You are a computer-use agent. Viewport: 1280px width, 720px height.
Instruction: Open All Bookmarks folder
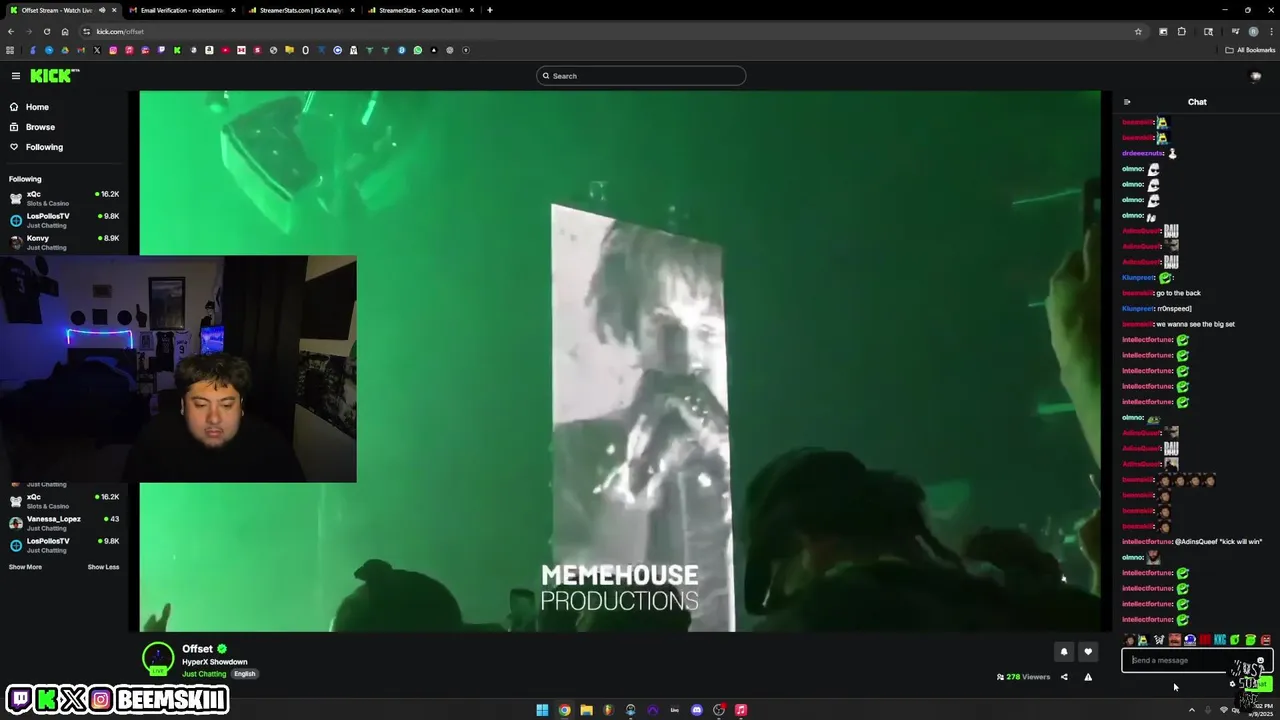pos(1251,50)
